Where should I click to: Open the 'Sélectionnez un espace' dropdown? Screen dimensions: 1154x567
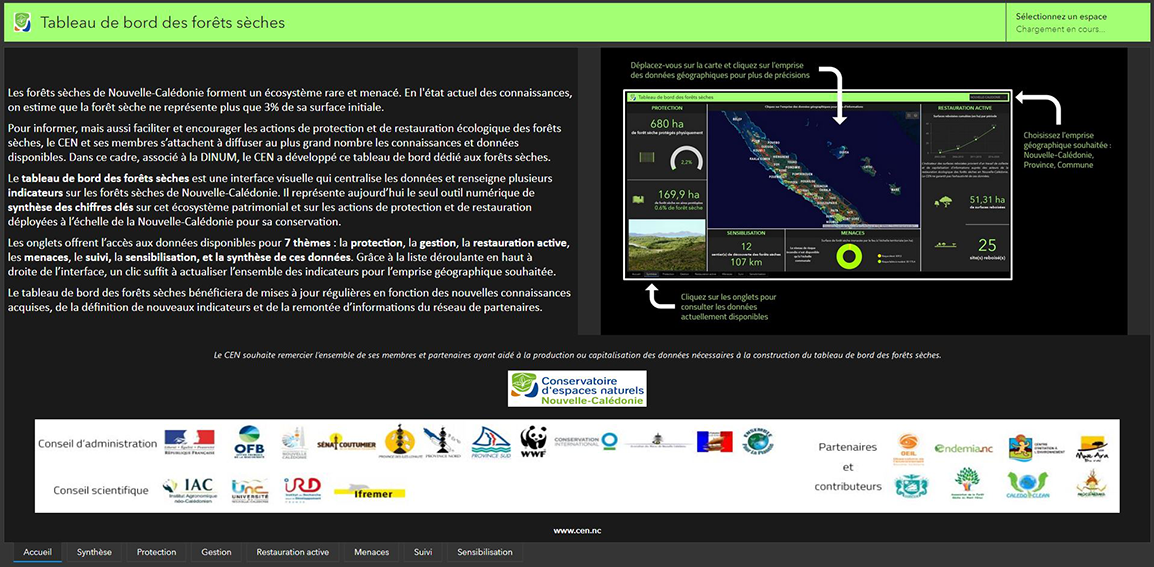click(1076, 22)
